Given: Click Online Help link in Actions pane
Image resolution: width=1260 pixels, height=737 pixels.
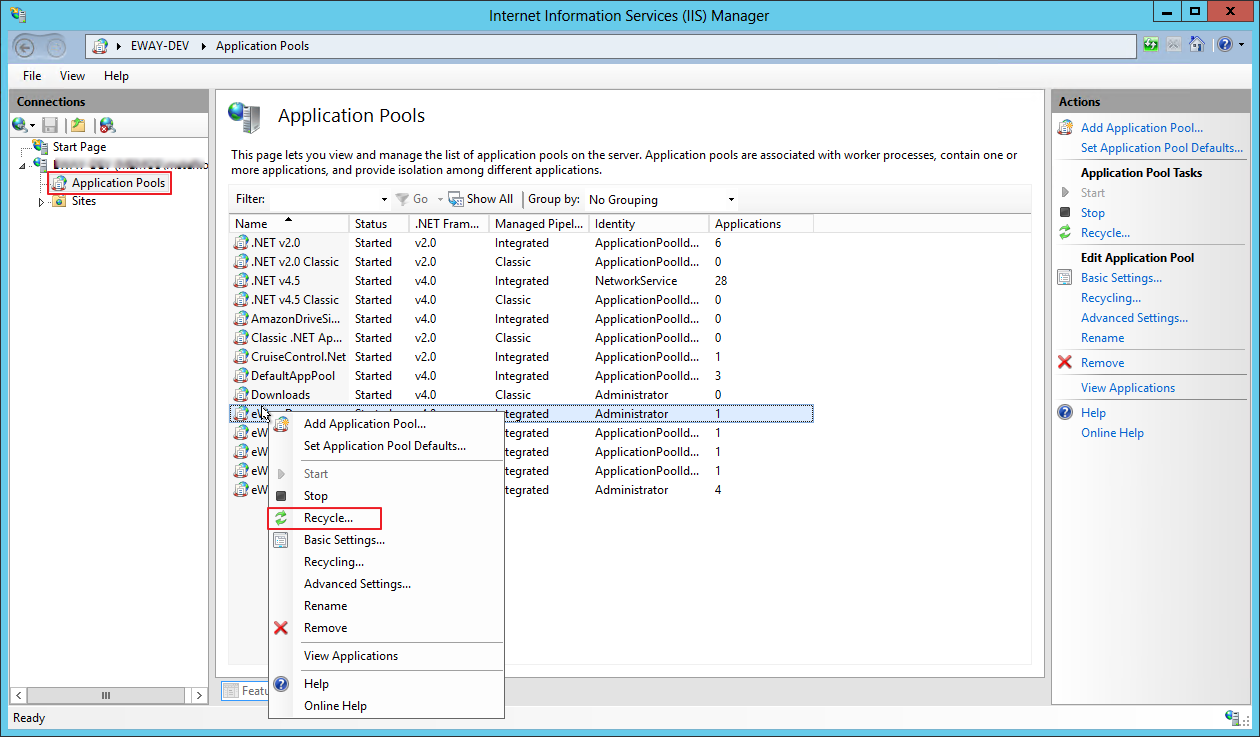Looking at the screenshot, I should (1112, 433).
